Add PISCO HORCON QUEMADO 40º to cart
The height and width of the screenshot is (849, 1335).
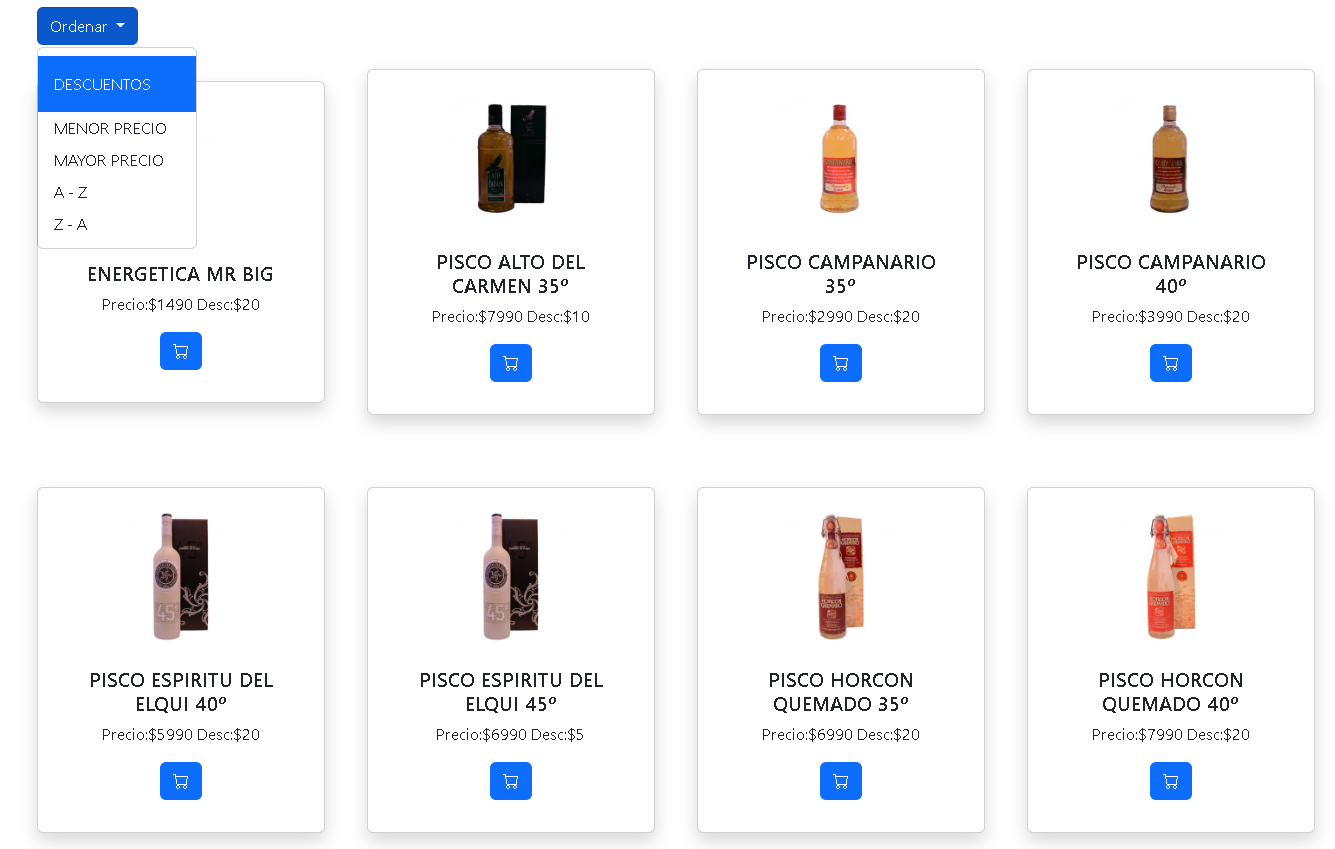click(x=1170, y=780)
